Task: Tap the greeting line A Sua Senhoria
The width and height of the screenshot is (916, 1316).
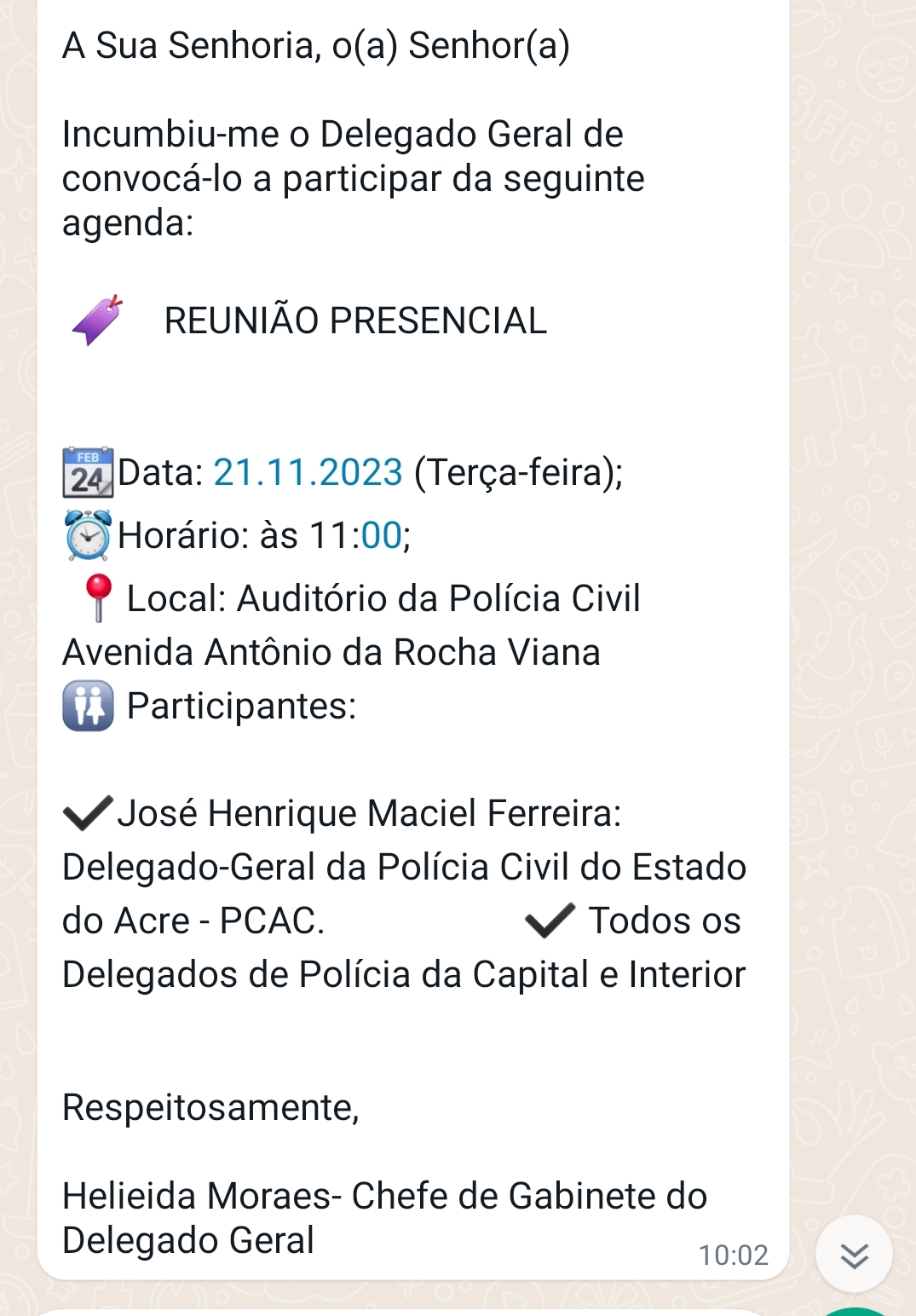Action: click(x=316, y=46)
